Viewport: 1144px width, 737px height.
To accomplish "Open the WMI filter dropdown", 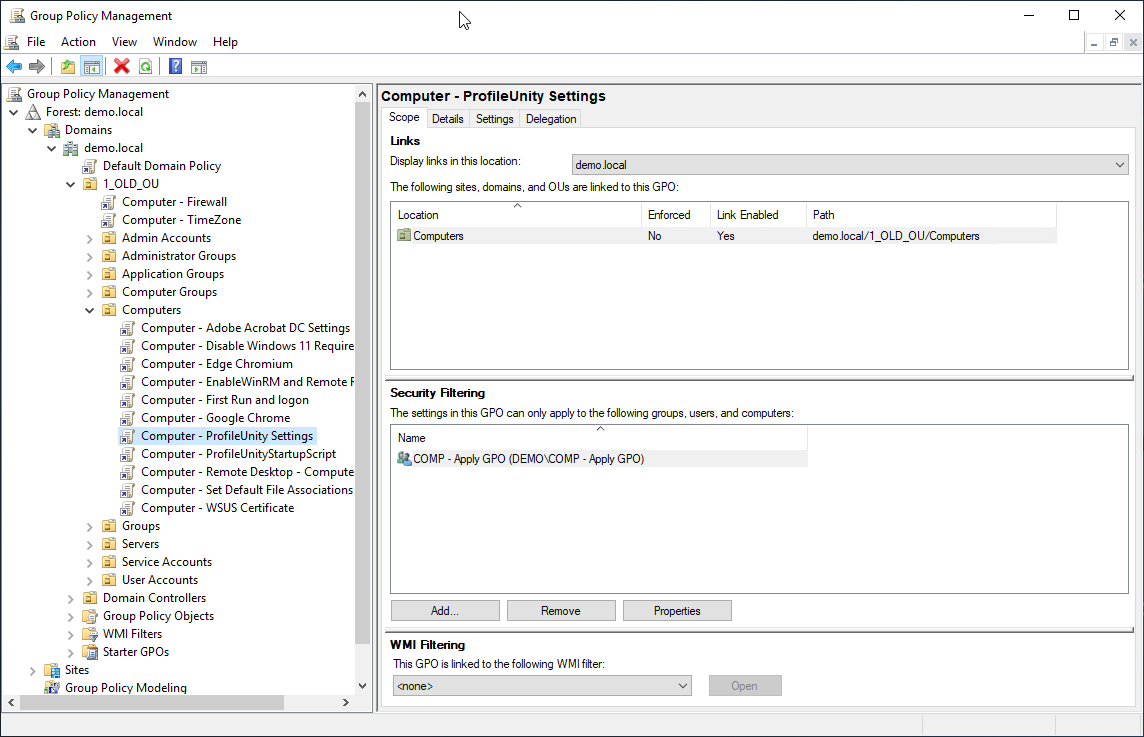I will point(542,686).
